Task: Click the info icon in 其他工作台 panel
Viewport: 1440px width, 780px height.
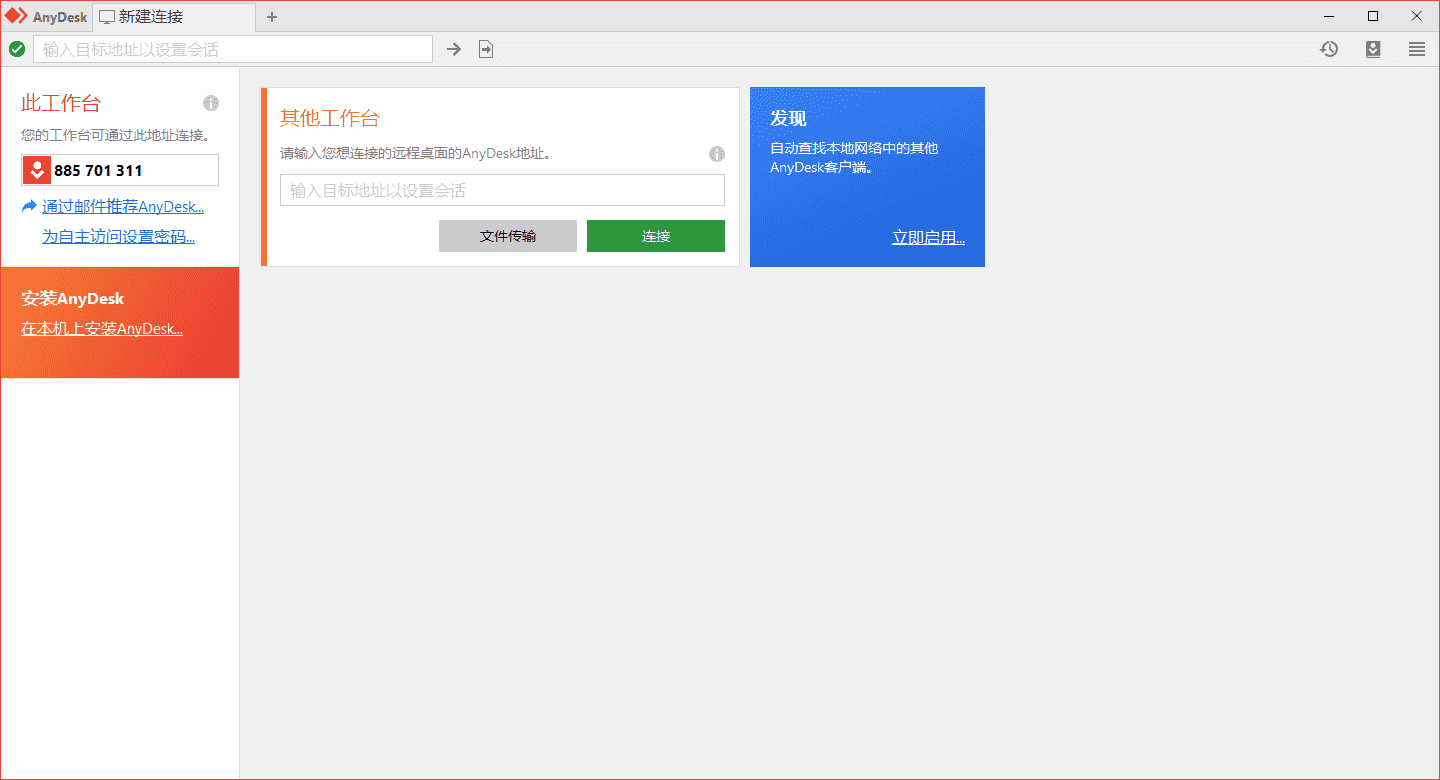Action: [716, 154]
